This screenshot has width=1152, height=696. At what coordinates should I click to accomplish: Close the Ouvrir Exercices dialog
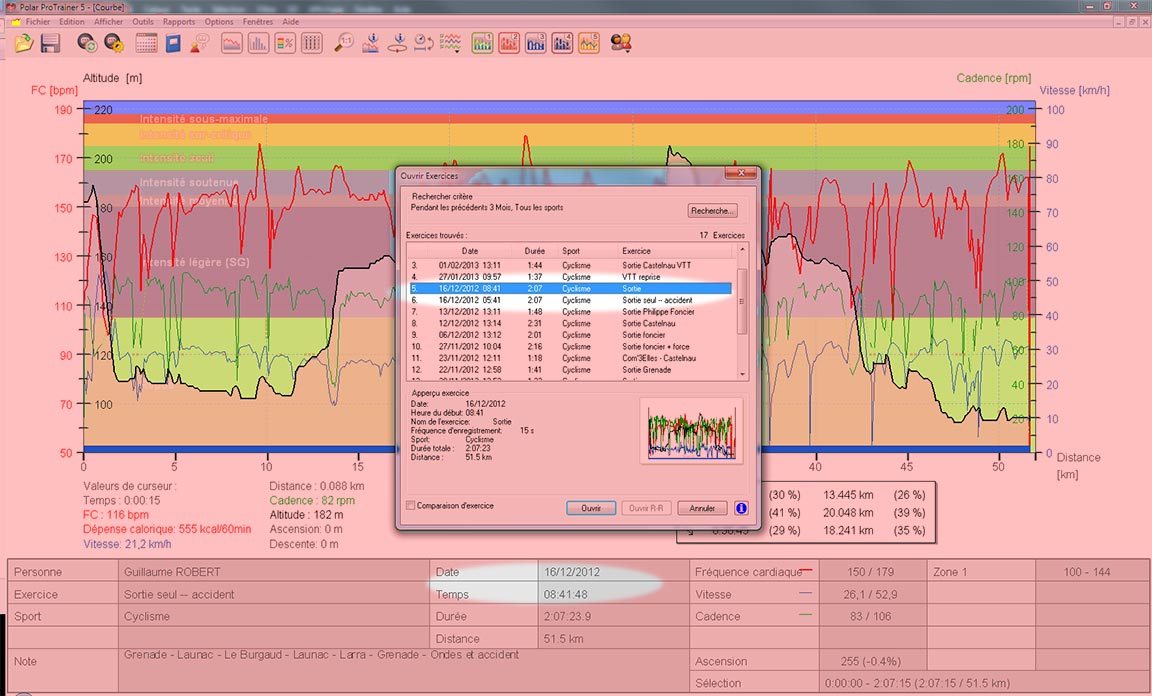coord(741,173)
